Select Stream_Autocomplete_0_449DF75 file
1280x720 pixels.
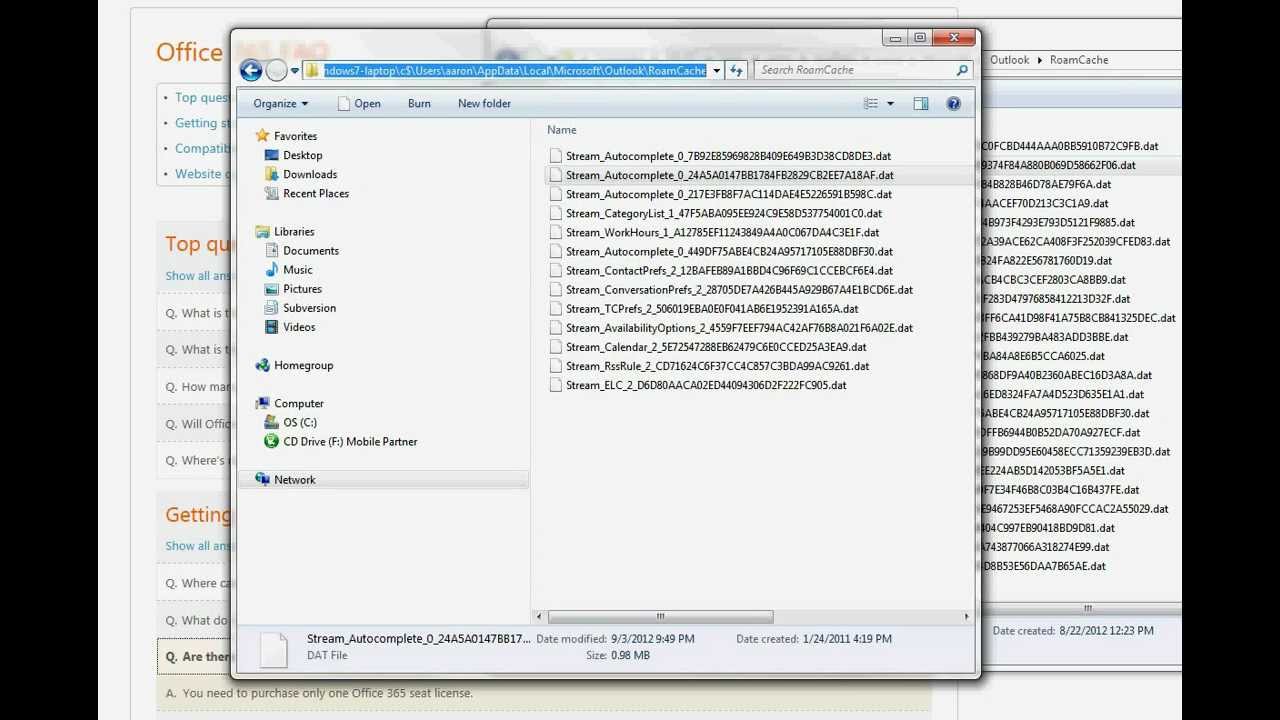[729, 251]
